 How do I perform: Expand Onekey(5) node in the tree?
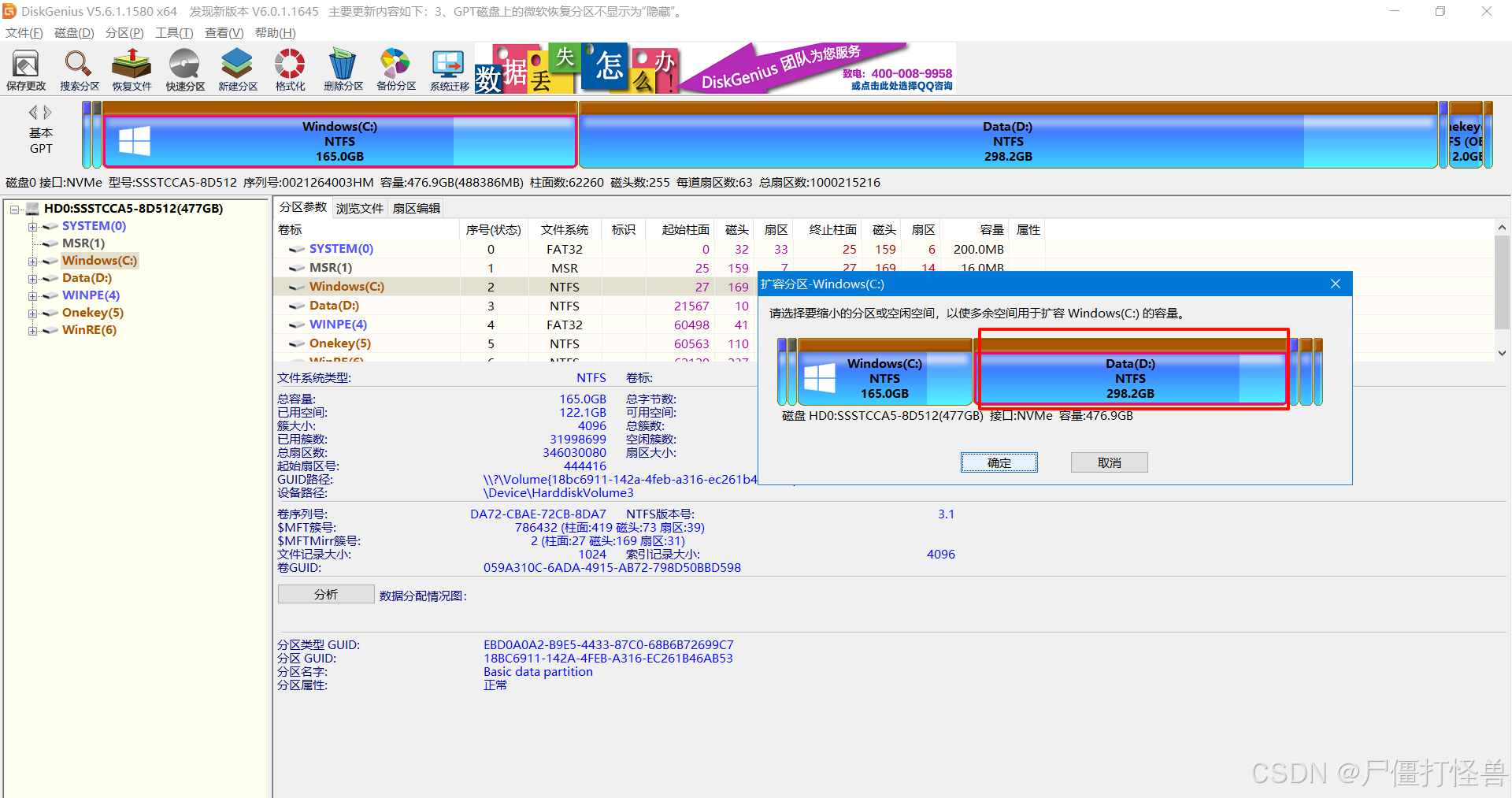point(32,313)
